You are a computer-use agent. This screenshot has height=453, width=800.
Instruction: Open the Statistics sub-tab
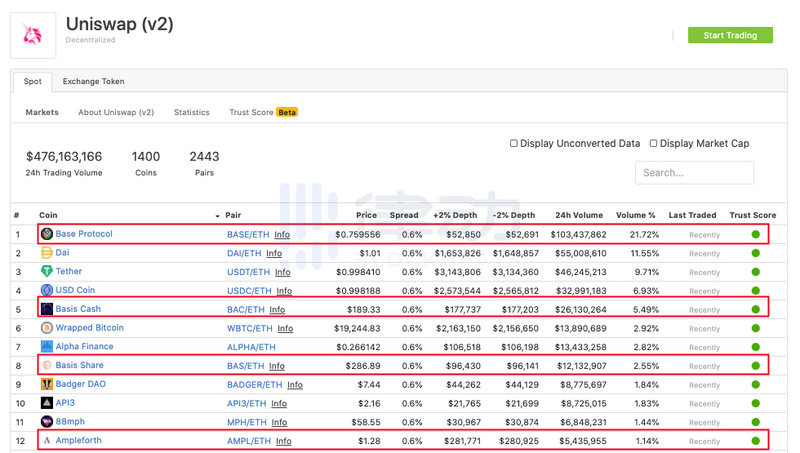[192, 112]
